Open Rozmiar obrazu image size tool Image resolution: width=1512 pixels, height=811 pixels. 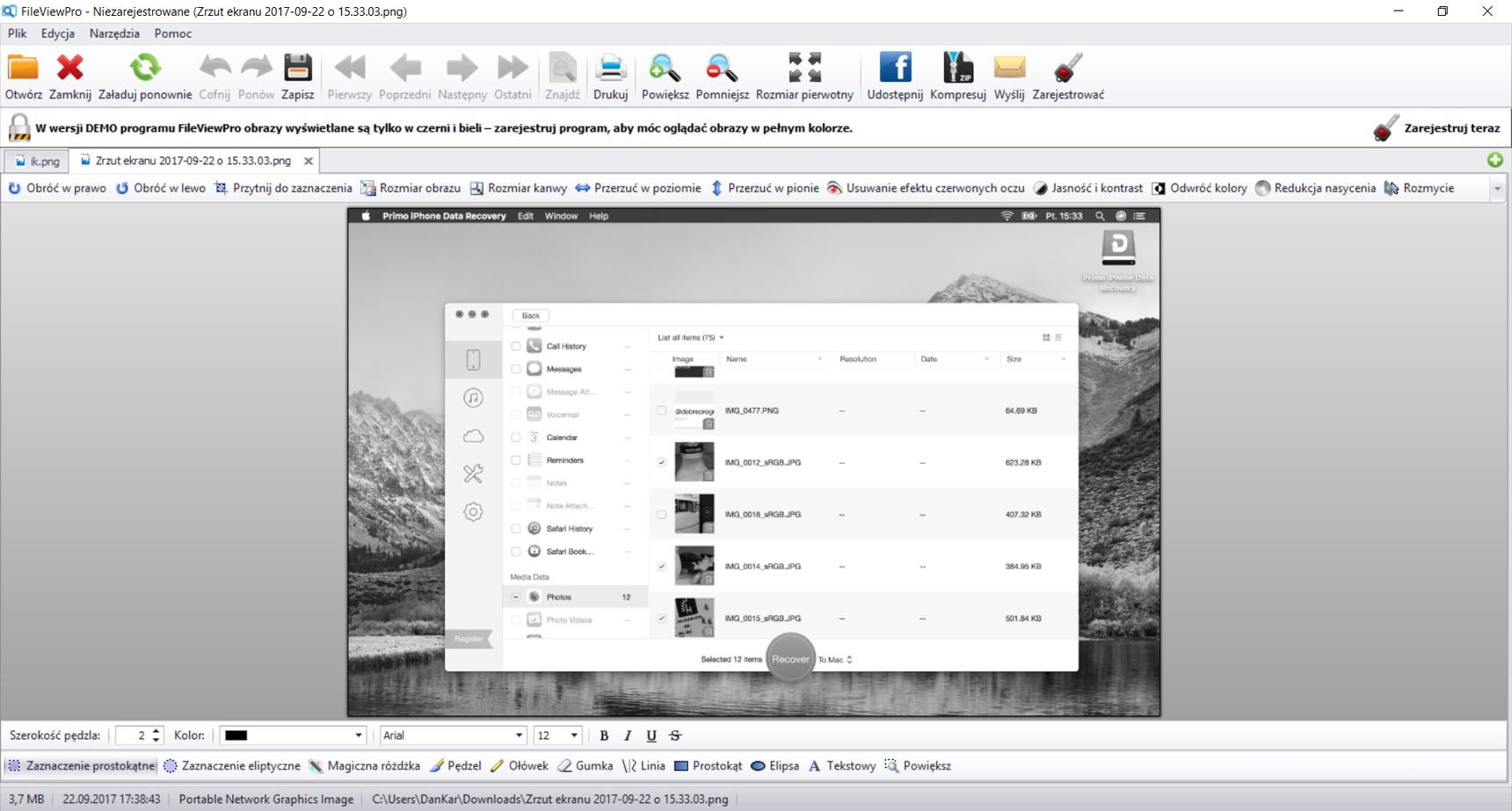[x=411, y=188]
